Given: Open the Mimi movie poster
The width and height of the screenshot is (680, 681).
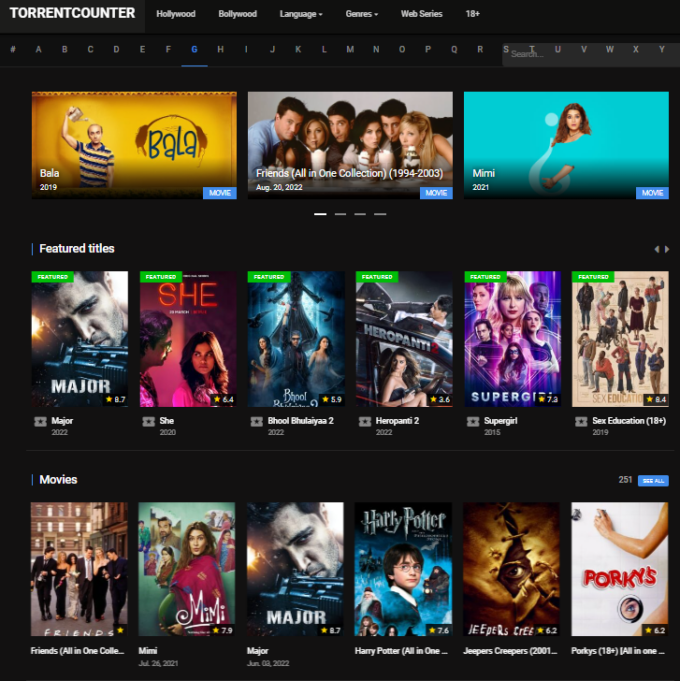Looking at the screenshot, I should pyautogui.click(x=187, y=569).
